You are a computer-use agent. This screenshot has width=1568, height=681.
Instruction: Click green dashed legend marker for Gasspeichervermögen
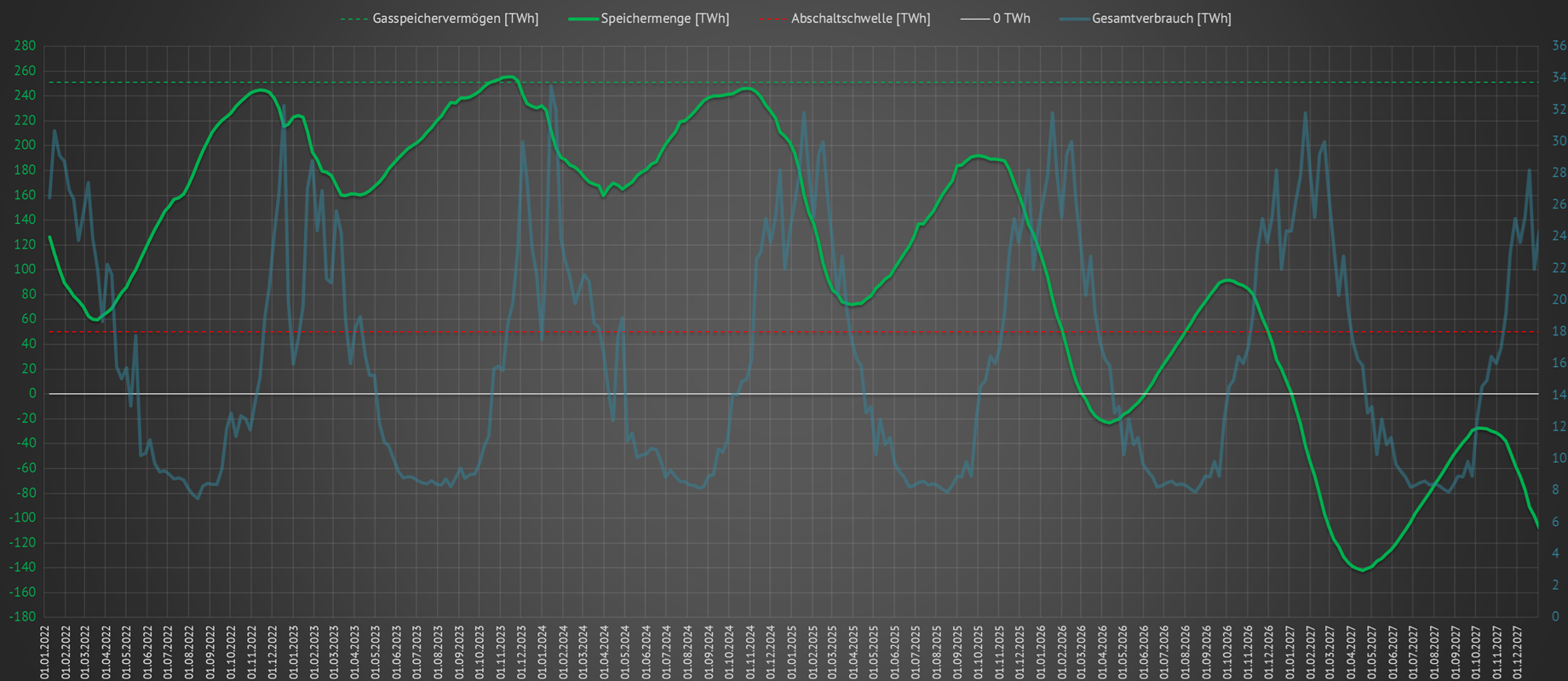353,19
